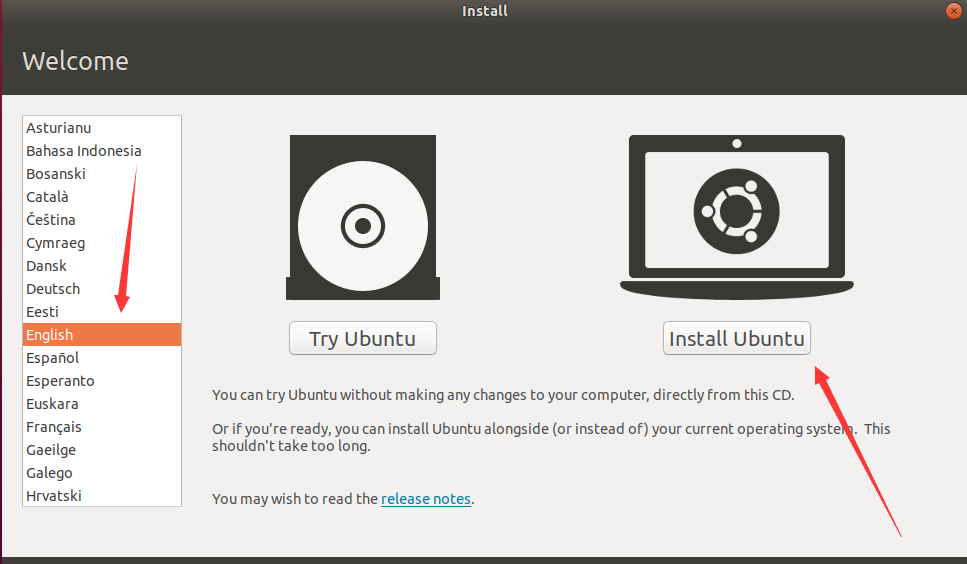Click the Try Ubuntu button

(x=363, y=338)
